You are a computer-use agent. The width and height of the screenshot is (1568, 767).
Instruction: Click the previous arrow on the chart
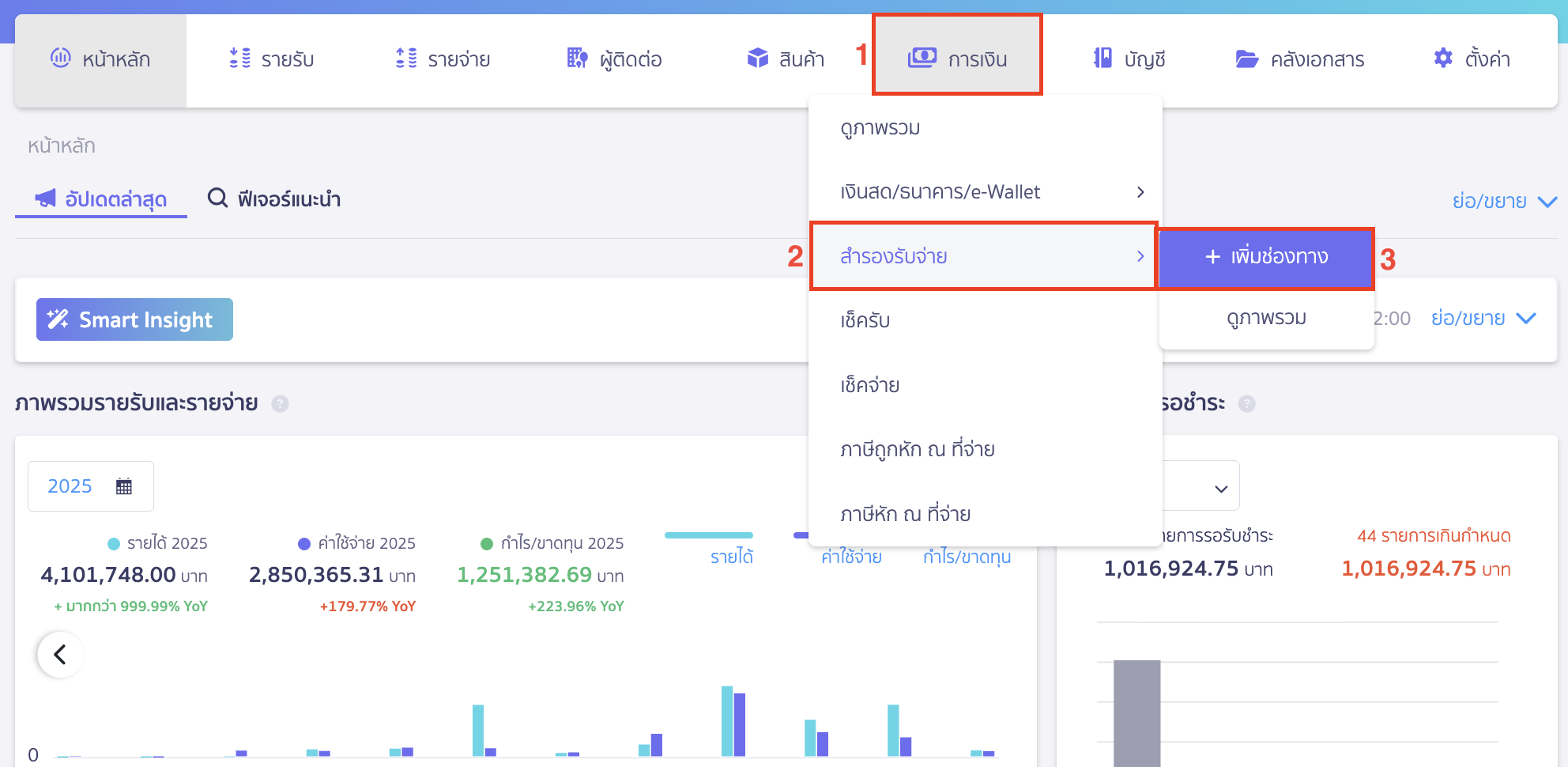[x=60, y=655]
